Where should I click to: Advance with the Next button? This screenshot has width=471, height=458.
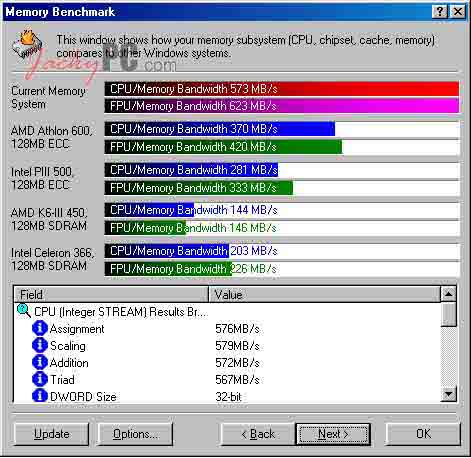tap(333, 434)
